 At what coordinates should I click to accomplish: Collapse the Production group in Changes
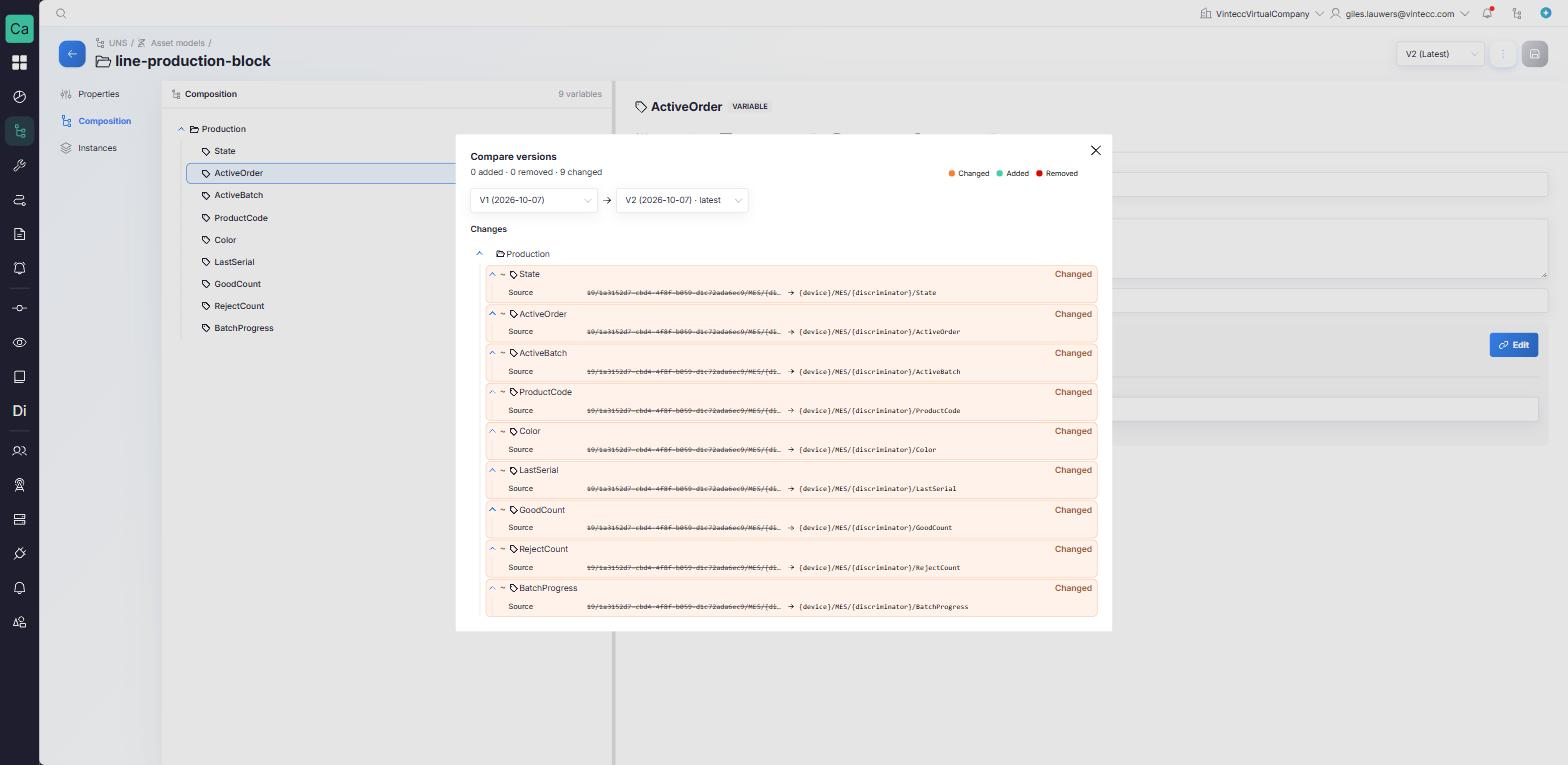[x=480, y=254]
